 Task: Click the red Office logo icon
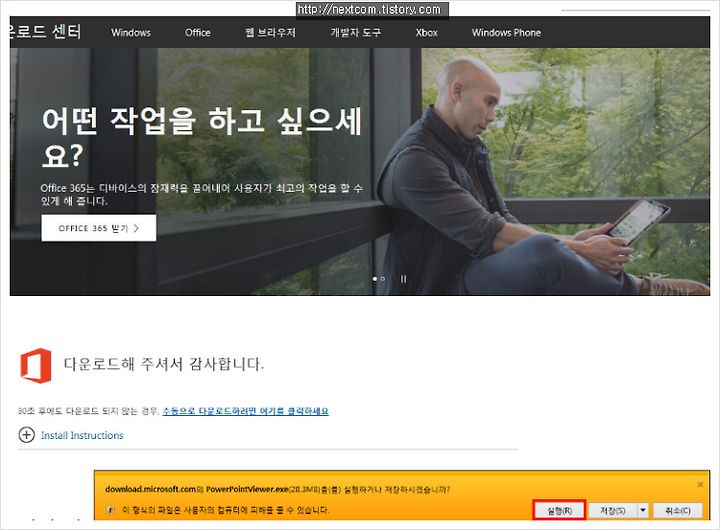pyautogui.click(x=36, y=366)
